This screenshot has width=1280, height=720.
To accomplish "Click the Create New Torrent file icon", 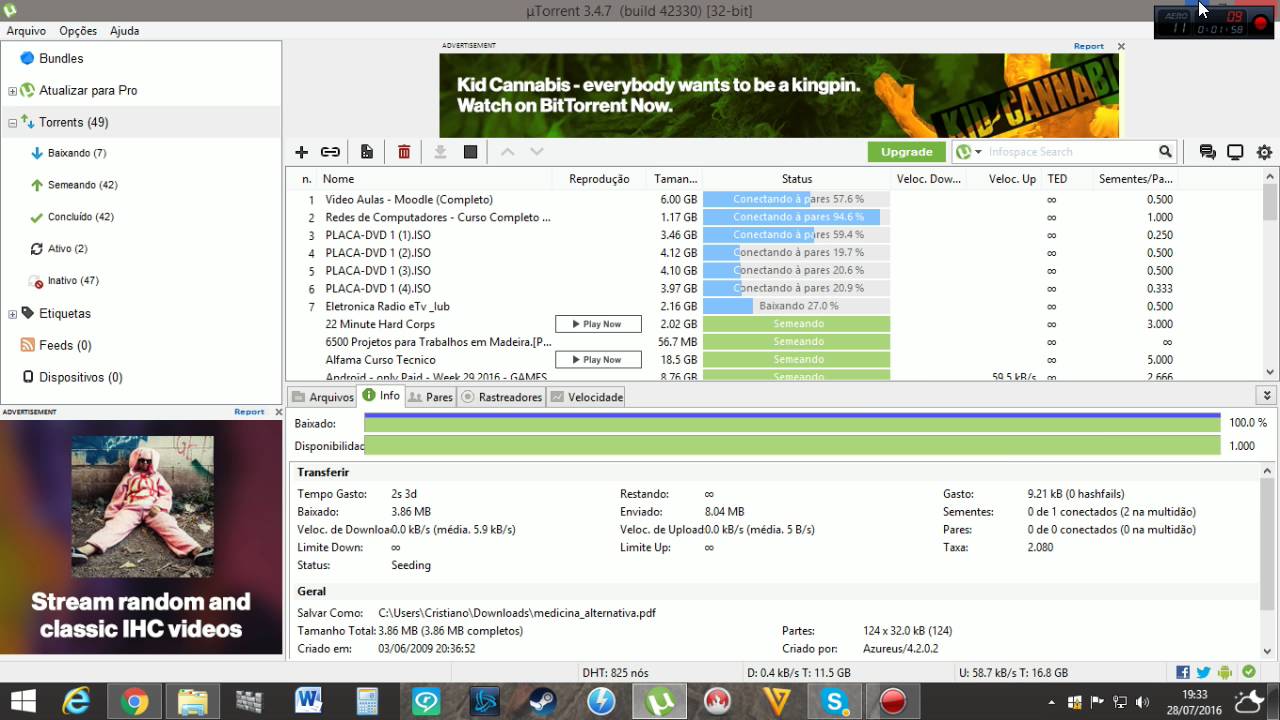I will point(367,152).
